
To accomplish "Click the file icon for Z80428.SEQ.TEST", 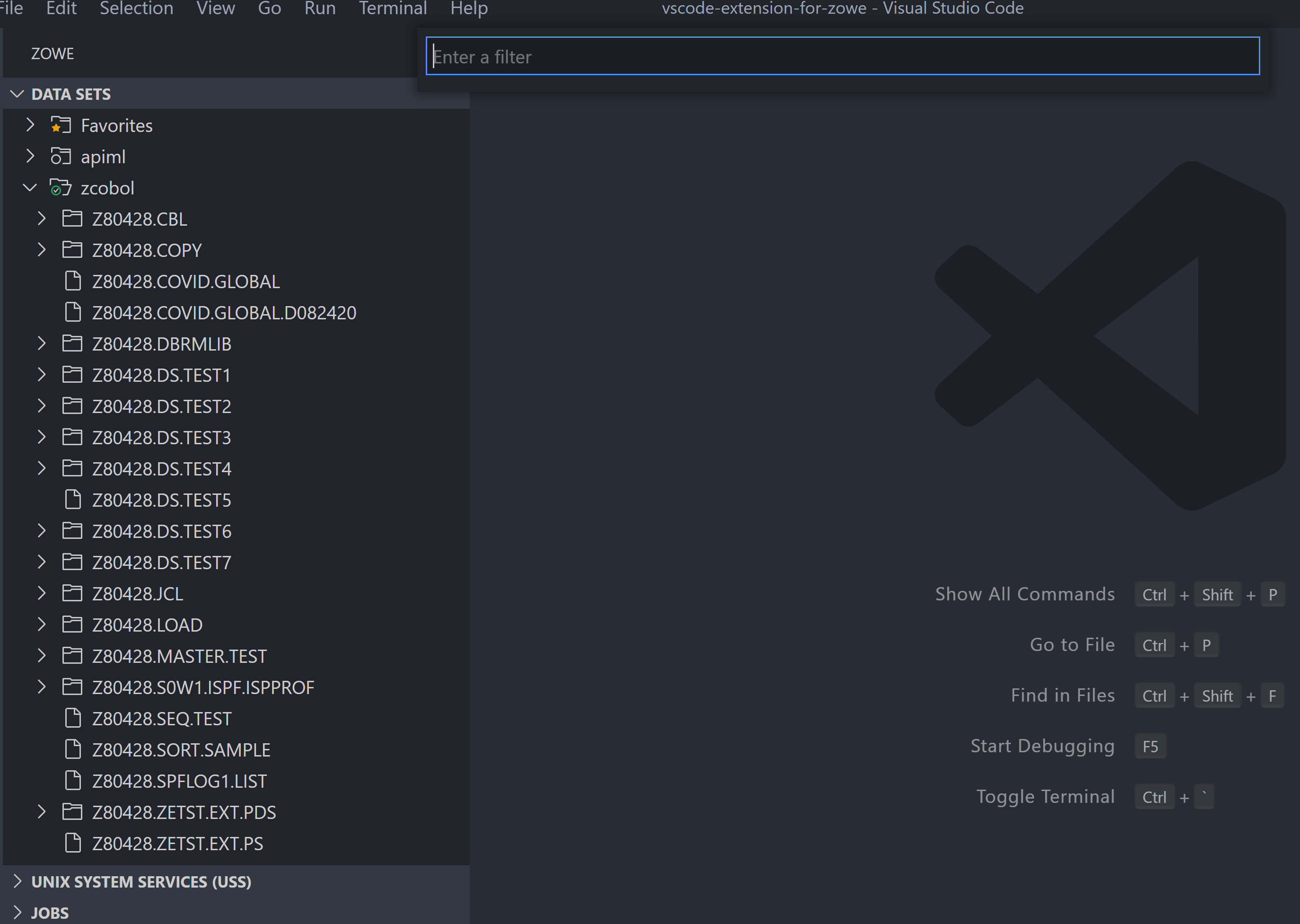I will [x=73, y=718].
